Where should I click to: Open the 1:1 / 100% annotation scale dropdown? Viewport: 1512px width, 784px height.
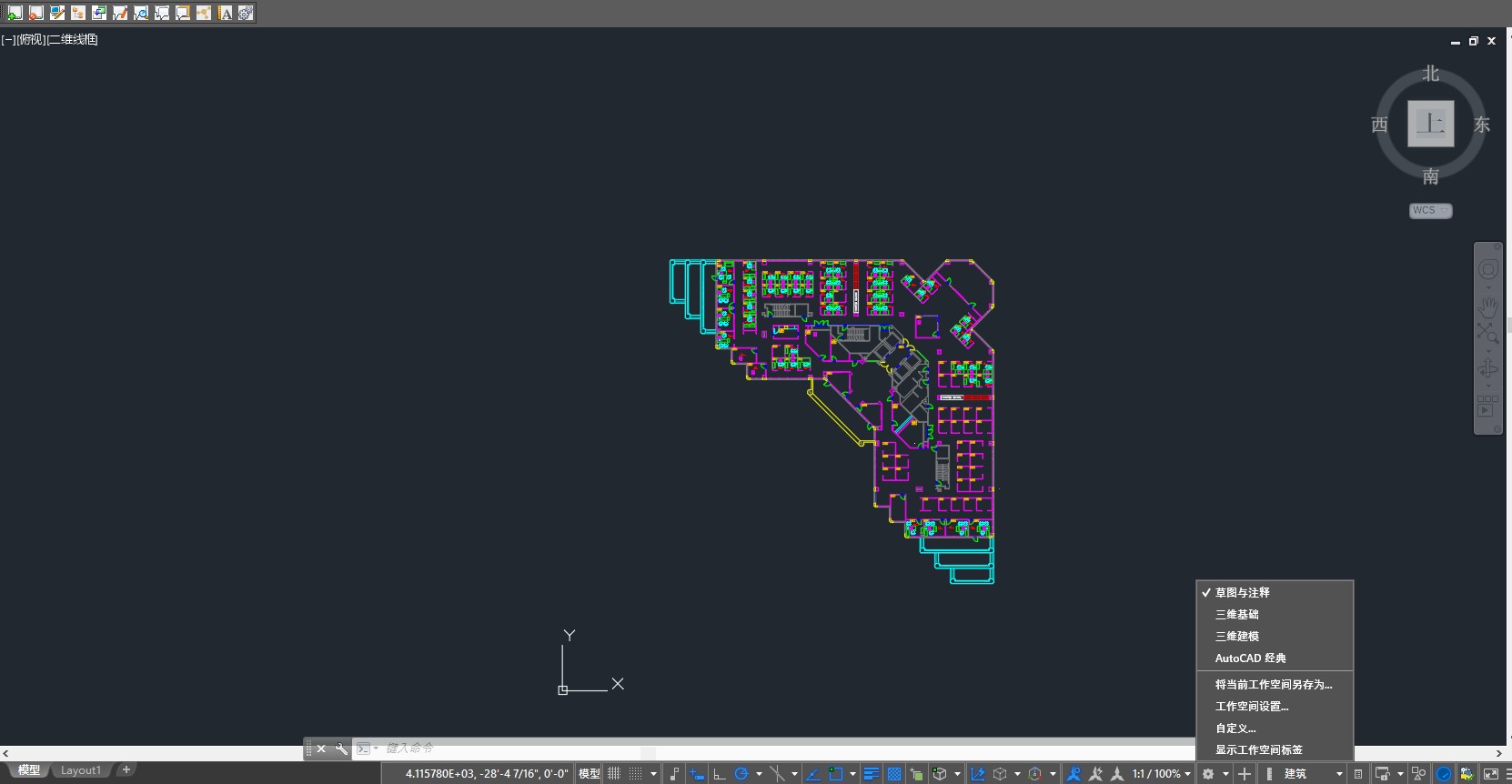(x=1161, y=774)
